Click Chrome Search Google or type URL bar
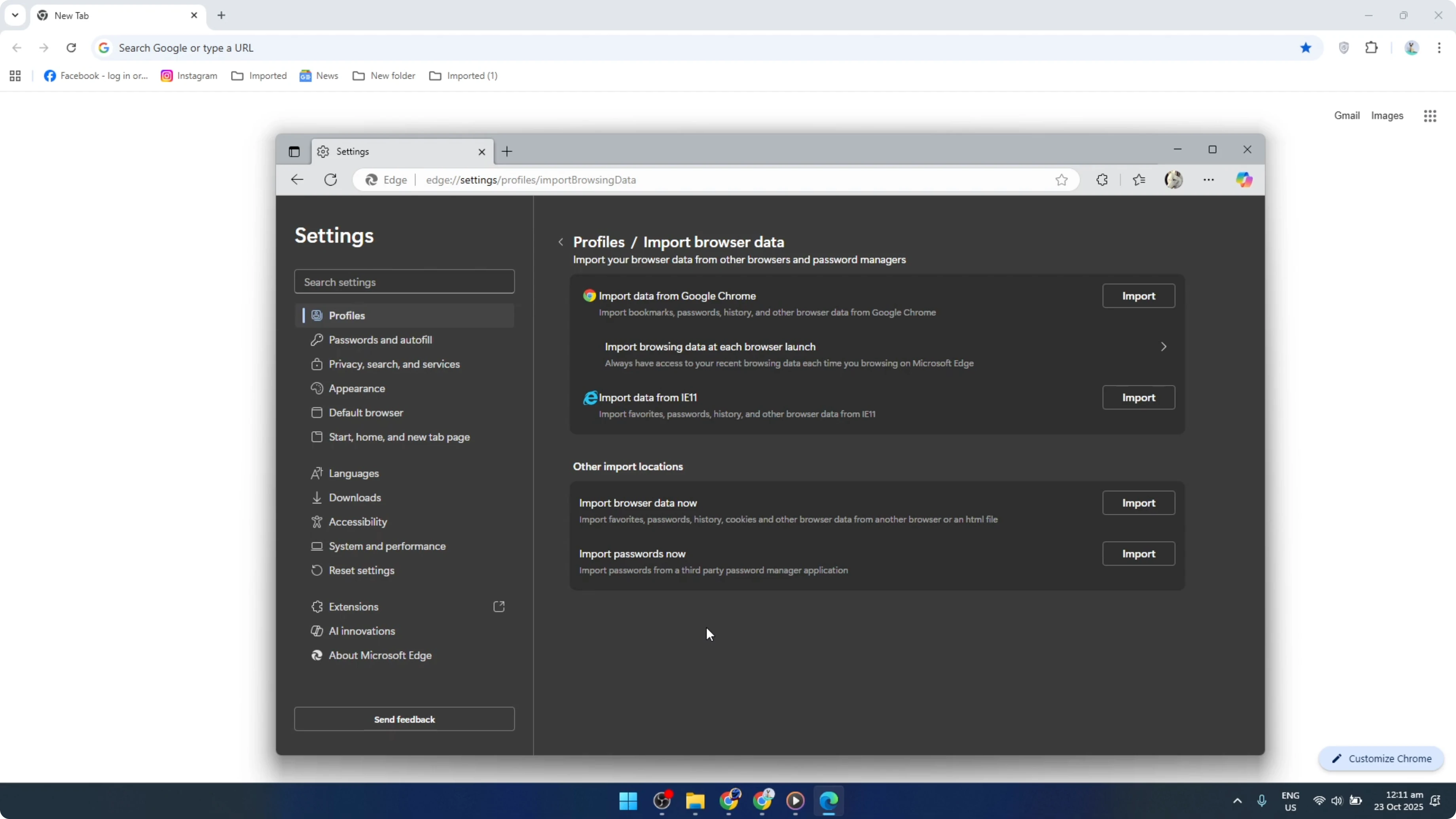Screen dimensions: 1456x819 point(707,47)
